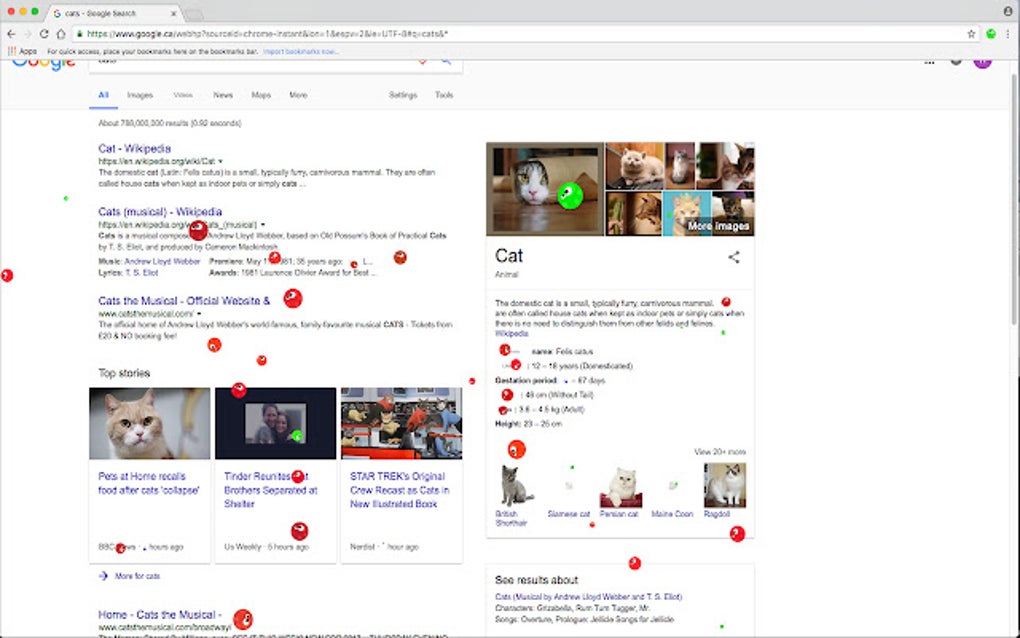Switch to the News search tab
Screen dimensions: 1020x638
224,95
